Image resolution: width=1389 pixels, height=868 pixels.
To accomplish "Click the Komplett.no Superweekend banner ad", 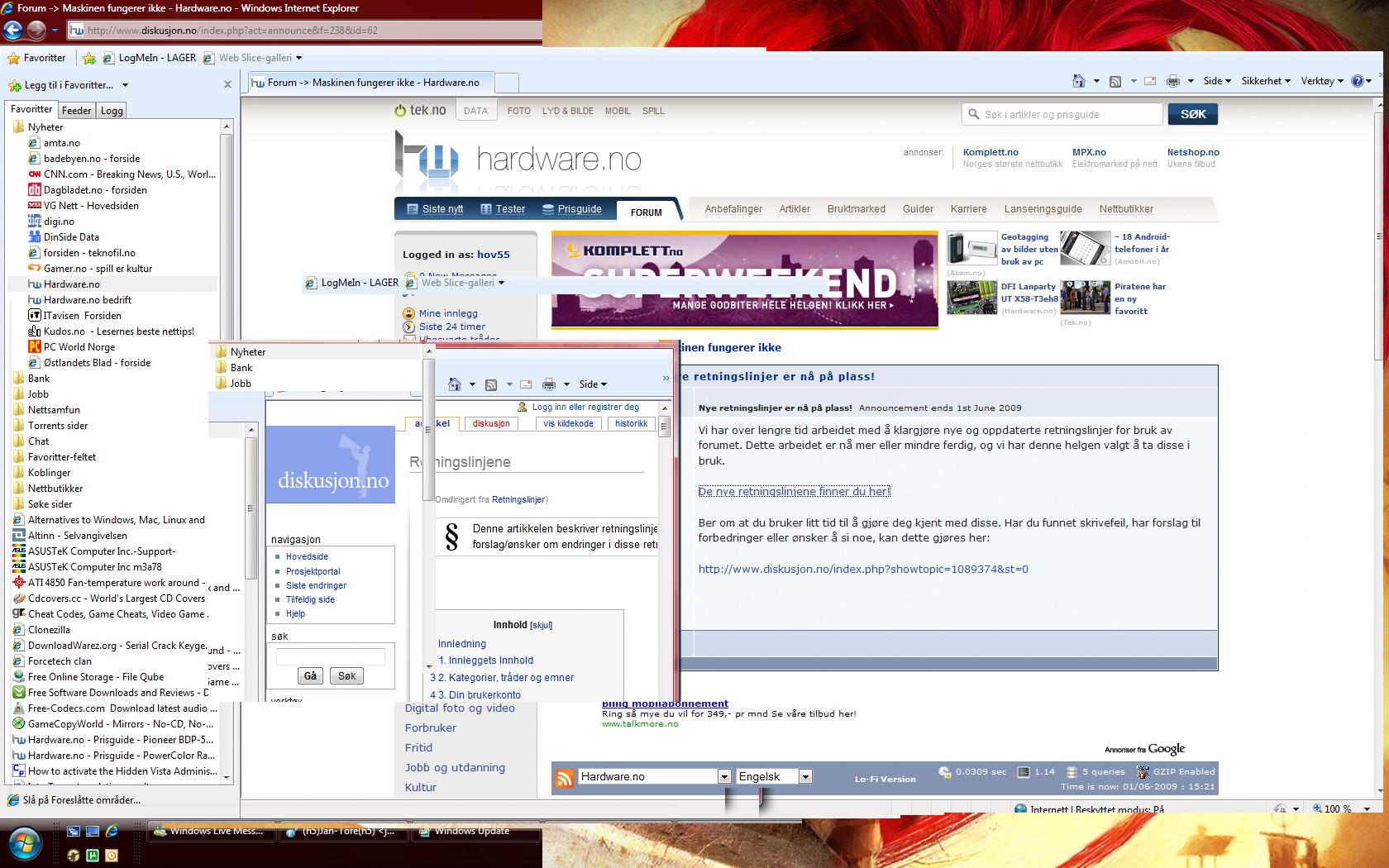I will (744, 279).
